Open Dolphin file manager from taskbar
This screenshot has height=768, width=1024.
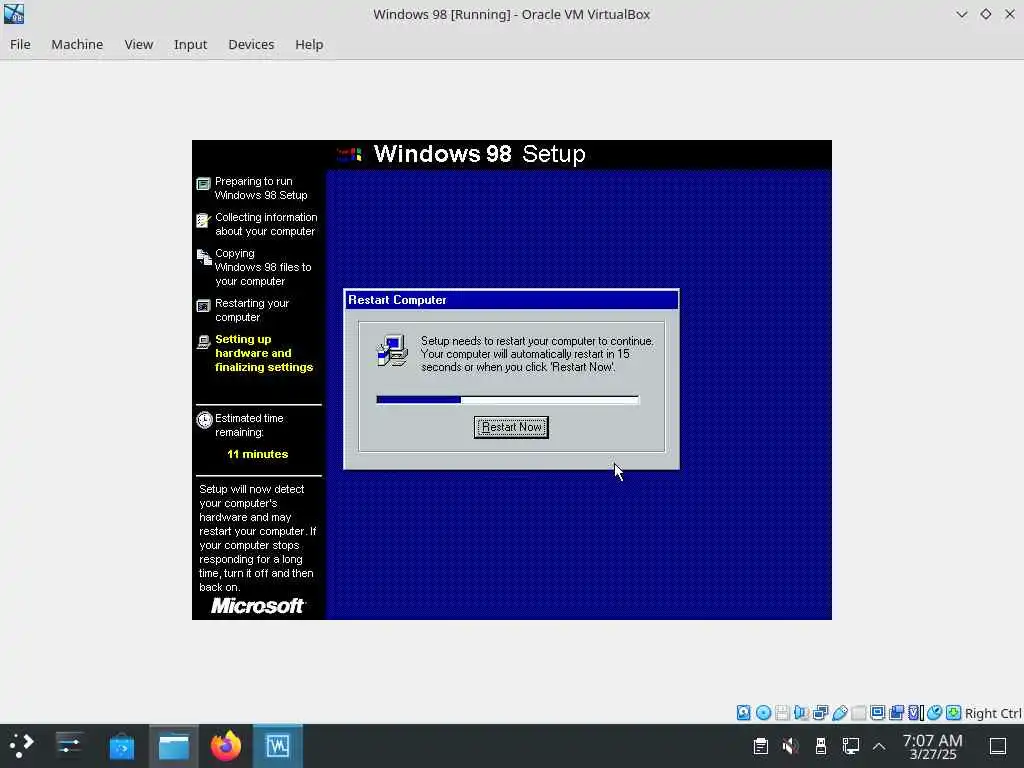coord(174,745)
